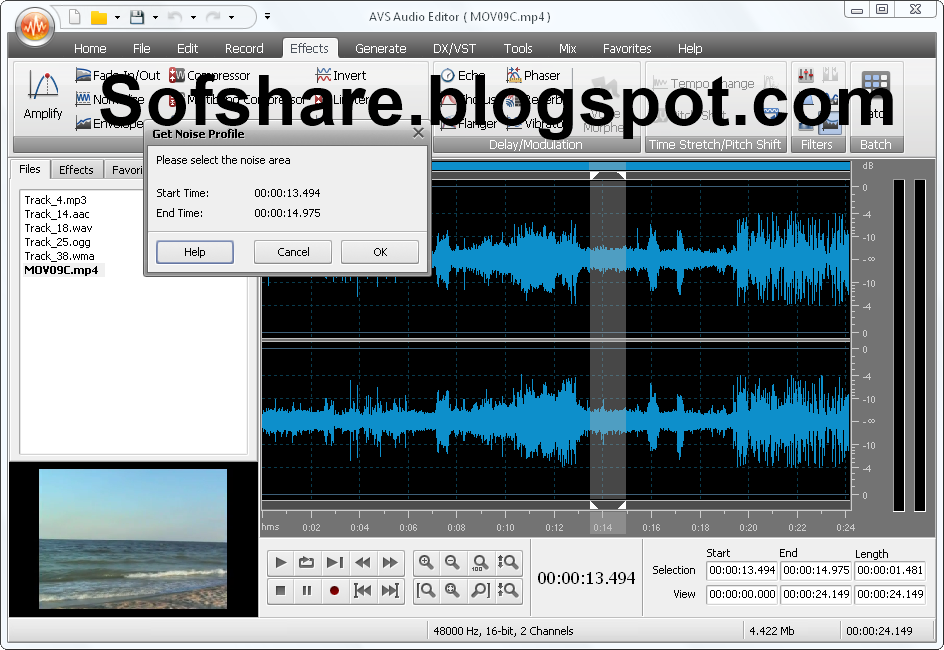Zoom to selection with crosshair magnifier

(452, 590)
